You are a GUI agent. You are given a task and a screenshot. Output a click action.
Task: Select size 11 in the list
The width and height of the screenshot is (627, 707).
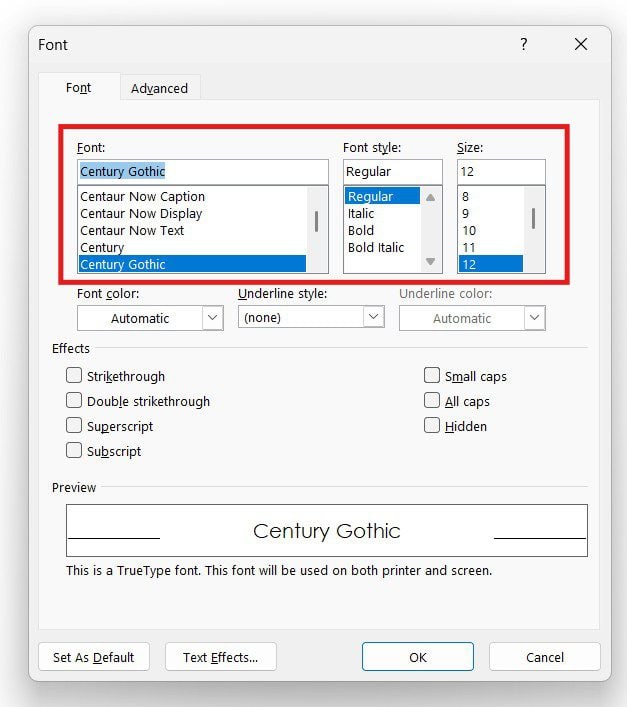click(490, 248)
